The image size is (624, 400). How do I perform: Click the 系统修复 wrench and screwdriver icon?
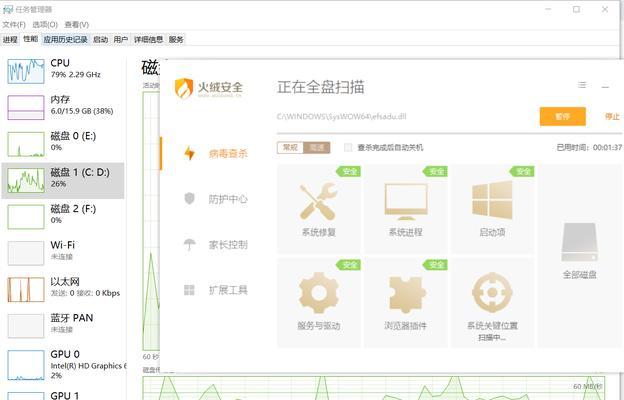point(318,201)
